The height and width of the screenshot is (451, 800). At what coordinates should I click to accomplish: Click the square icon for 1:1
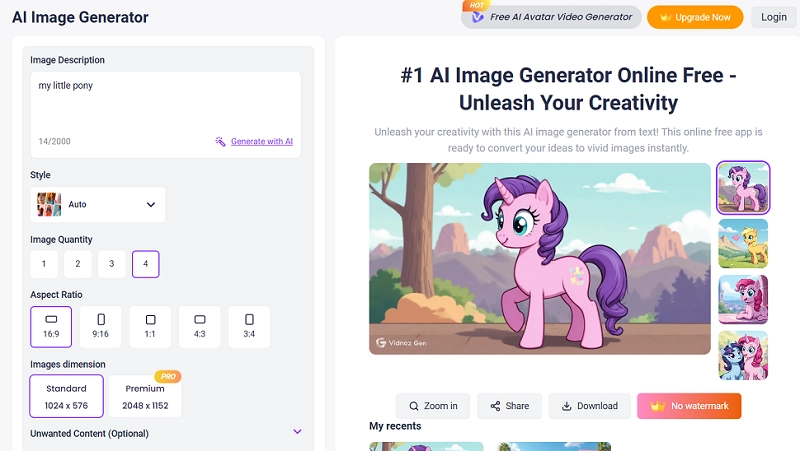click(151, 319)
